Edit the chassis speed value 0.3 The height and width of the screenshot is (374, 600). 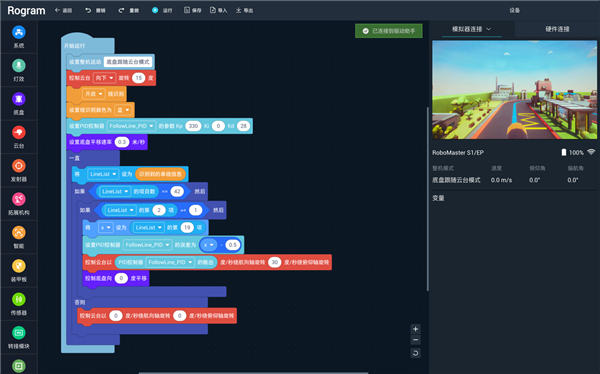coord(122,142)
